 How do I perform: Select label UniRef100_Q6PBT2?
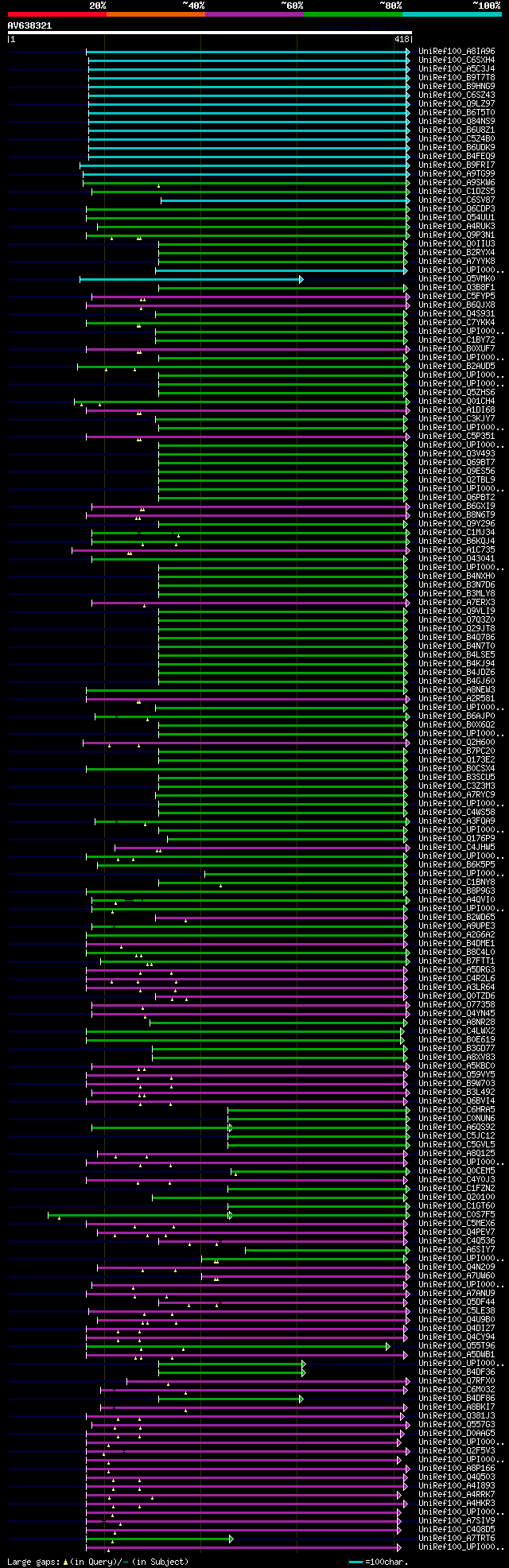coord(457,497)
